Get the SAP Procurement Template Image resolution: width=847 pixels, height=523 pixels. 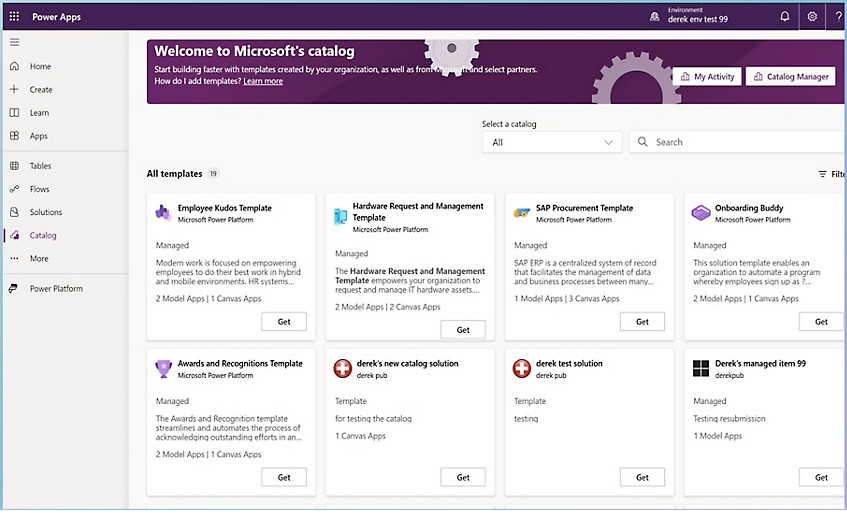point(642,321)
